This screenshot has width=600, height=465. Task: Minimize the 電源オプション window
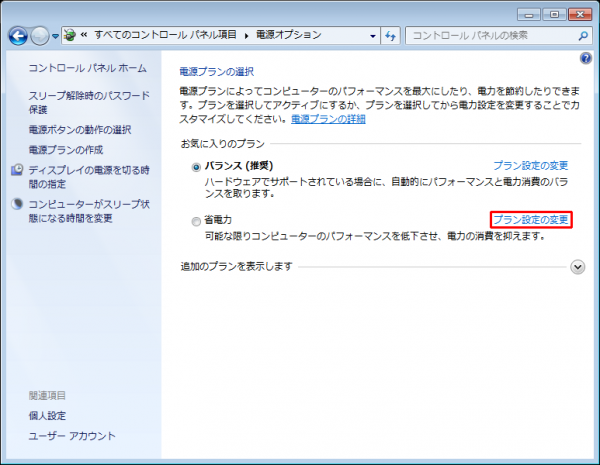tap(529, 15)
